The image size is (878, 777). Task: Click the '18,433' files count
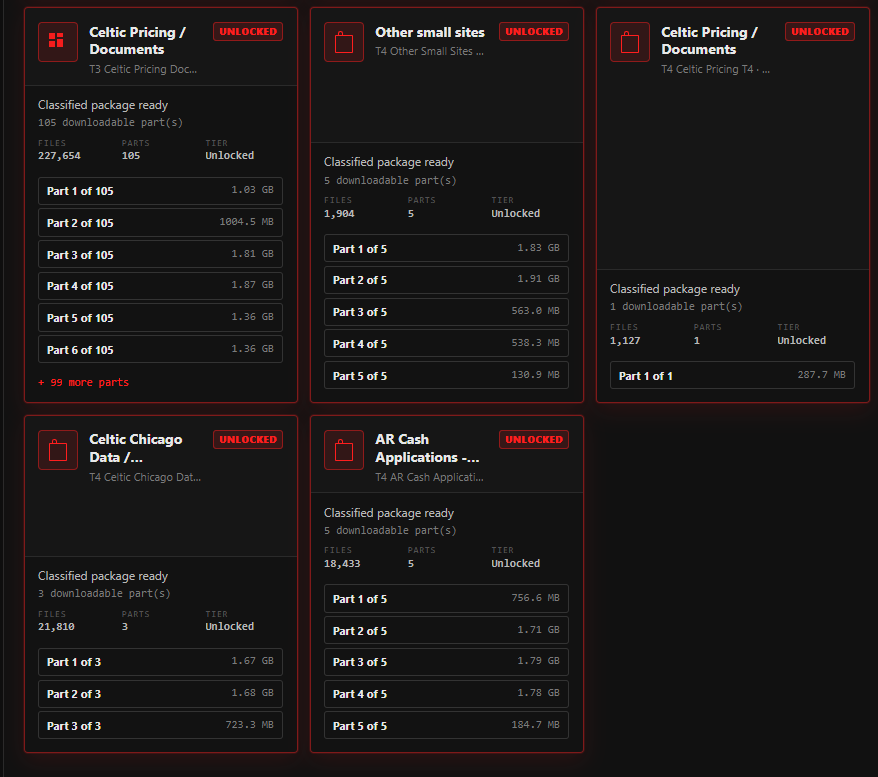coord(342,564)
